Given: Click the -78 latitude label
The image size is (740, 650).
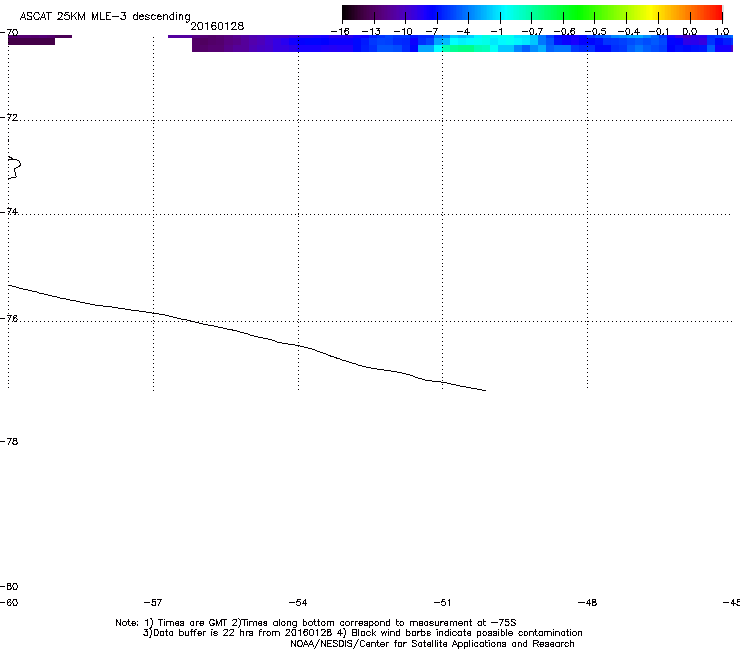Looking at the screenshot, I should click(9, 441).
